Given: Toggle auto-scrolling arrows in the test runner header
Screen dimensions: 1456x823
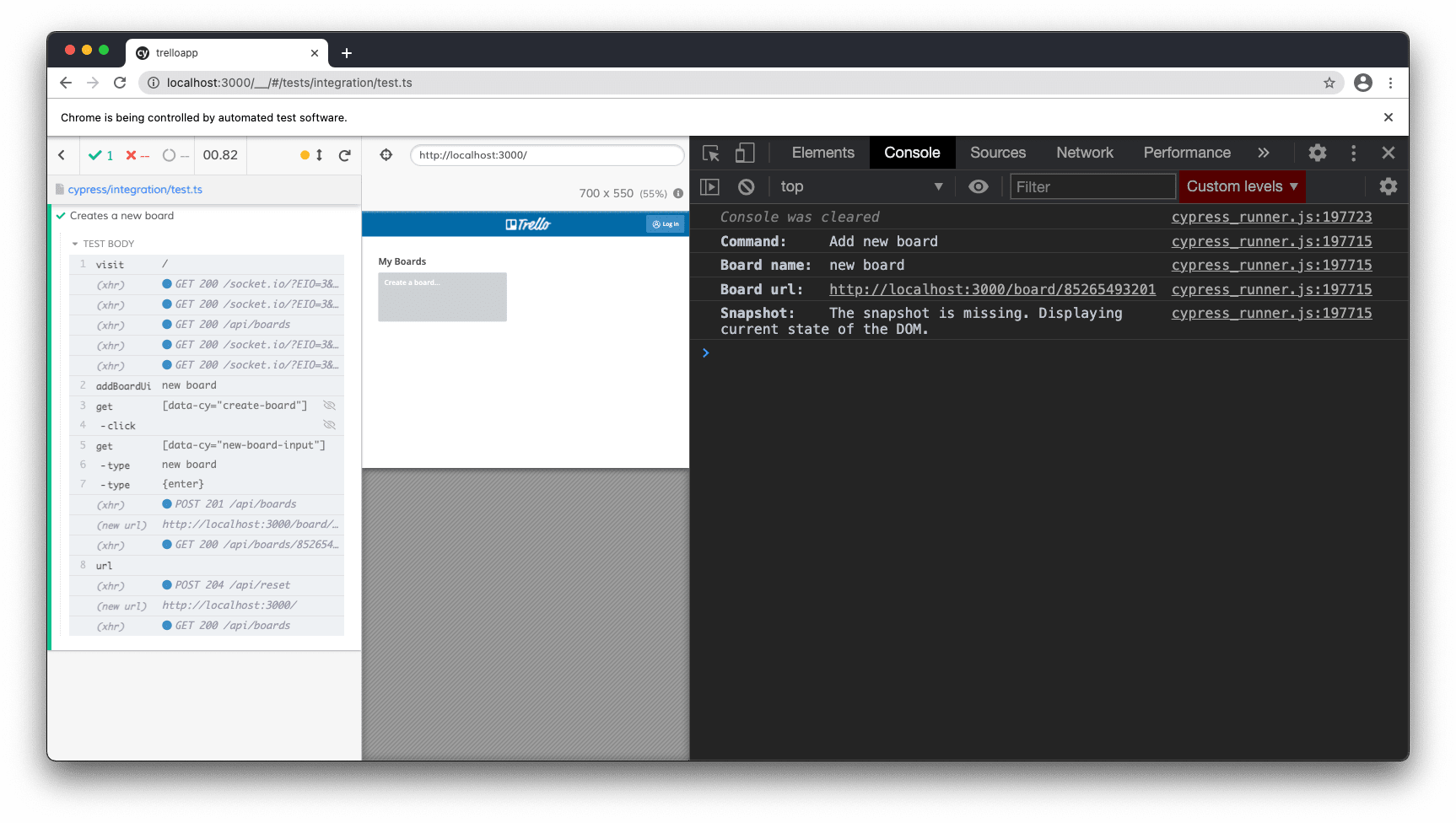Looking at the screenshot, I should click(x=317, y=155).
